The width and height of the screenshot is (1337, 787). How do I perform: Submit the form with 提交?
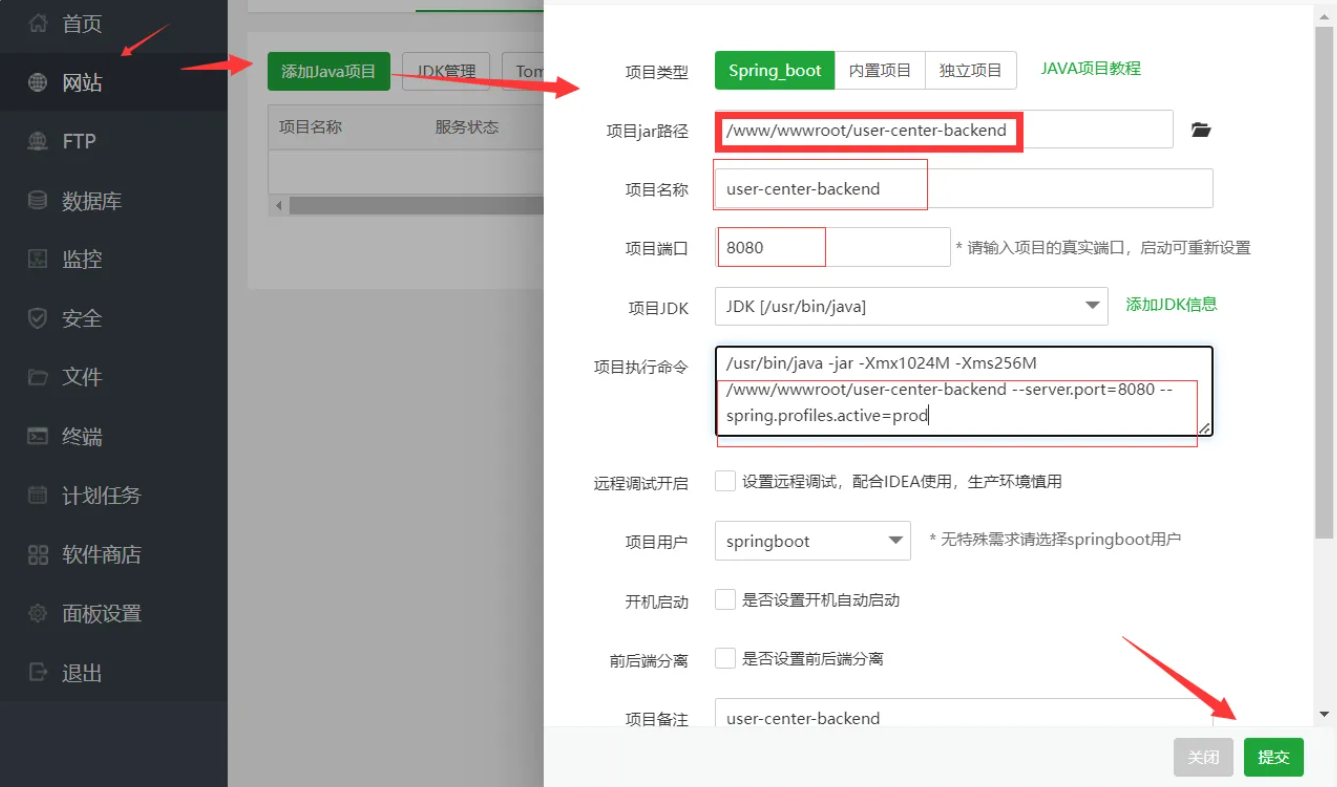click(1274, 757)
